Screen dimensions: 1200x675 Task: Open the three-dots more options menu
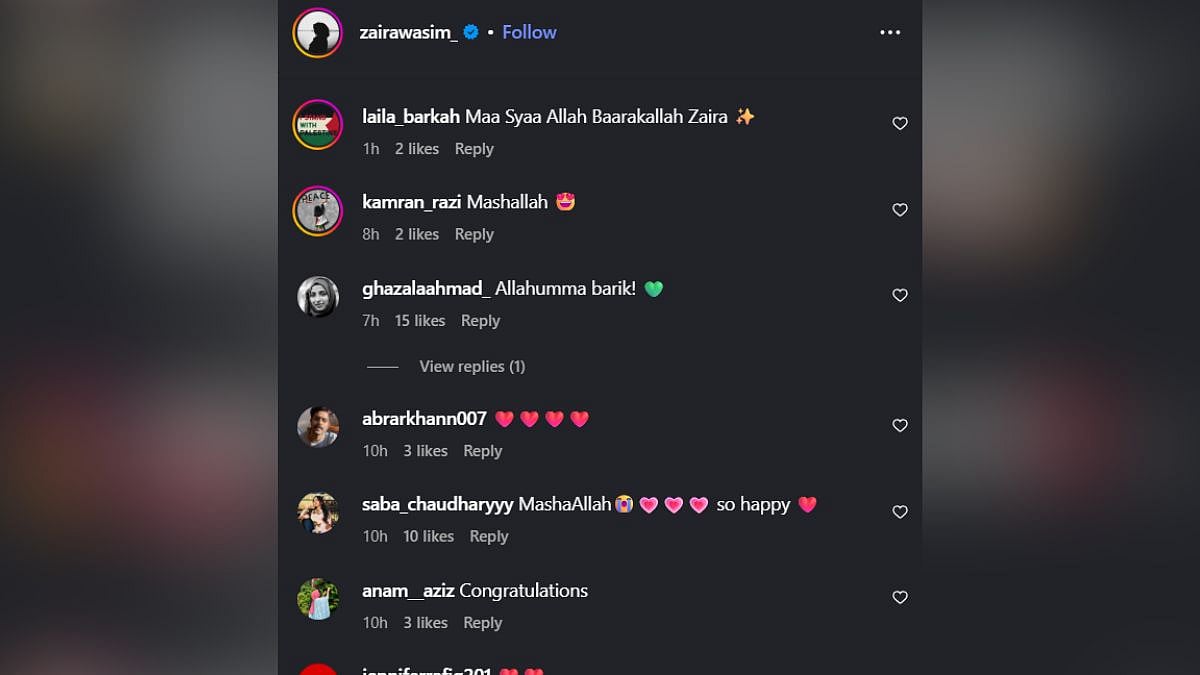pyautogui.click(x=890, y=32)
